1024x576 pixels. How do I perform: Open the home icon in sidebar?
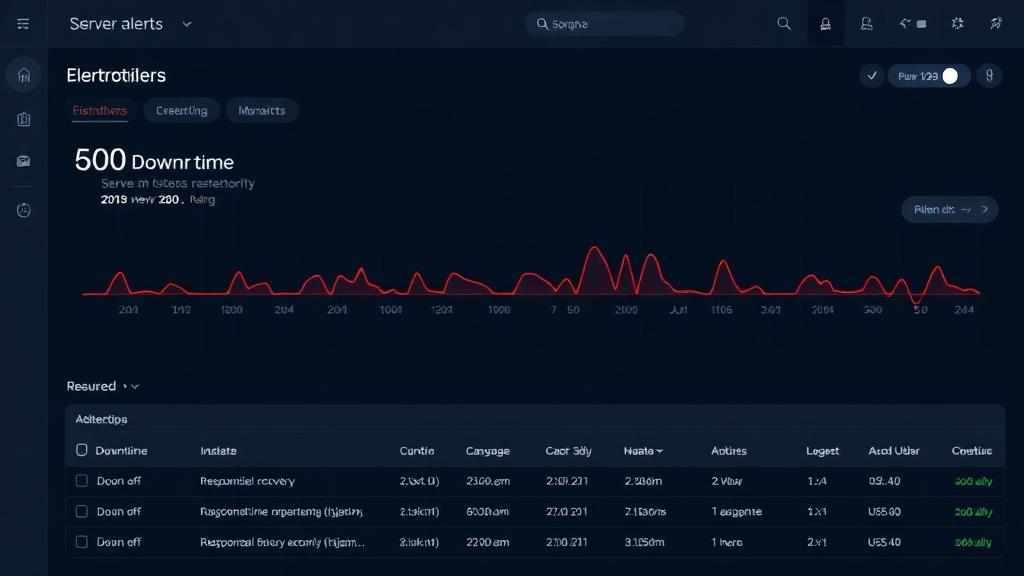[22, 74]
